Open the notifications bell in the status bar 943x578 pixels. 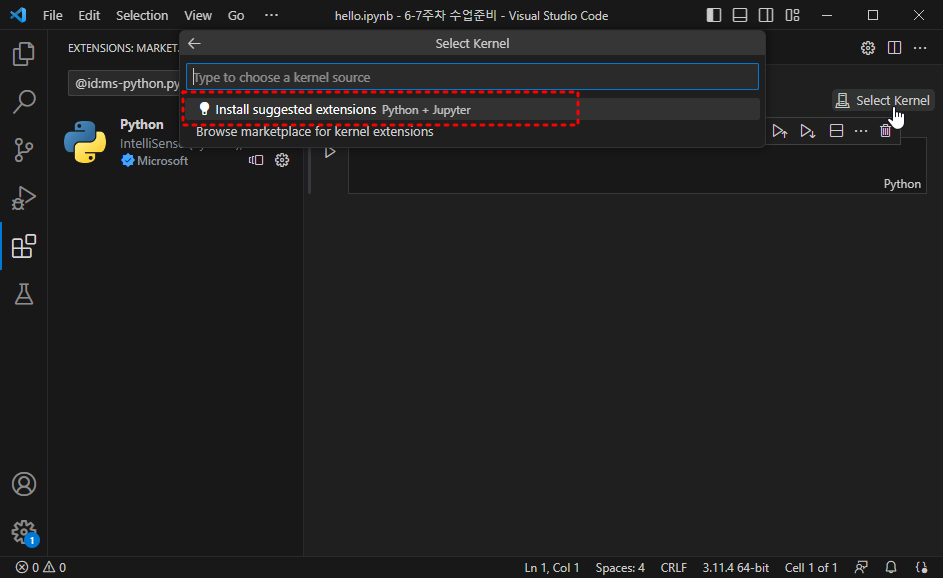coord(890,567)
